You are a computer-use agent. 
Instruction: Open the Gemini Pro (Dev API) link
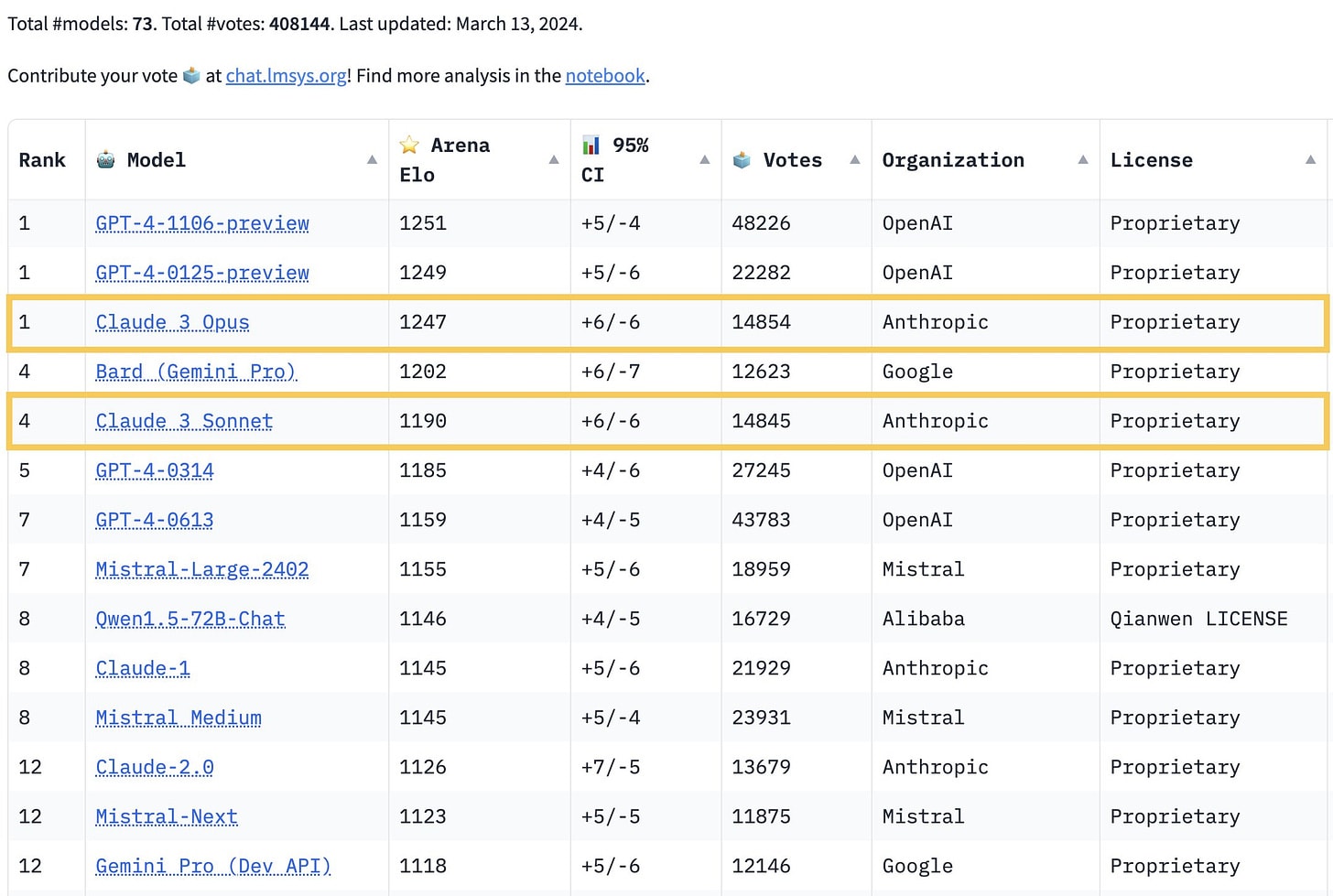(213, 866)
